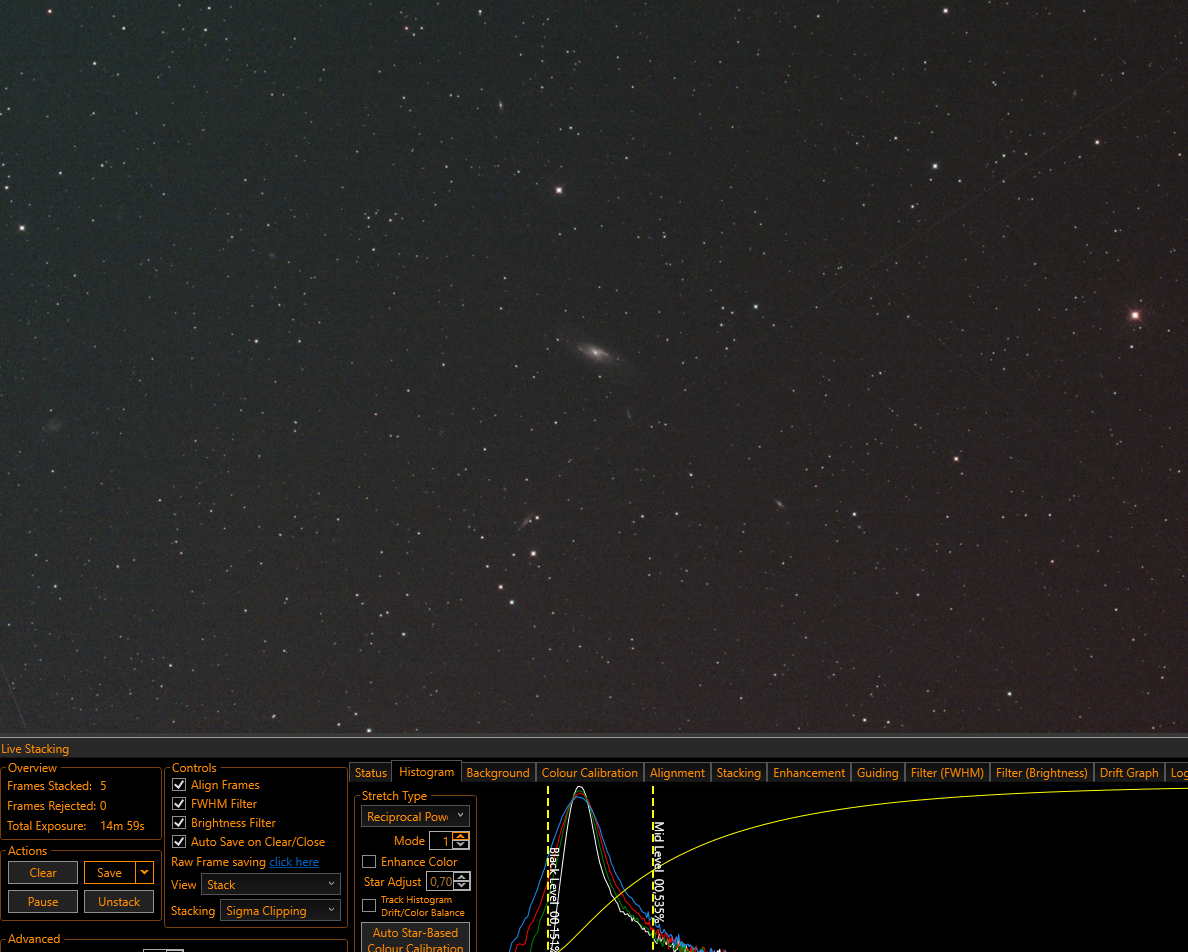This screenshot has width=1188, height=952.
Task: Toggle Auto Save on Clear/Close
Action: tap(180, 841)
